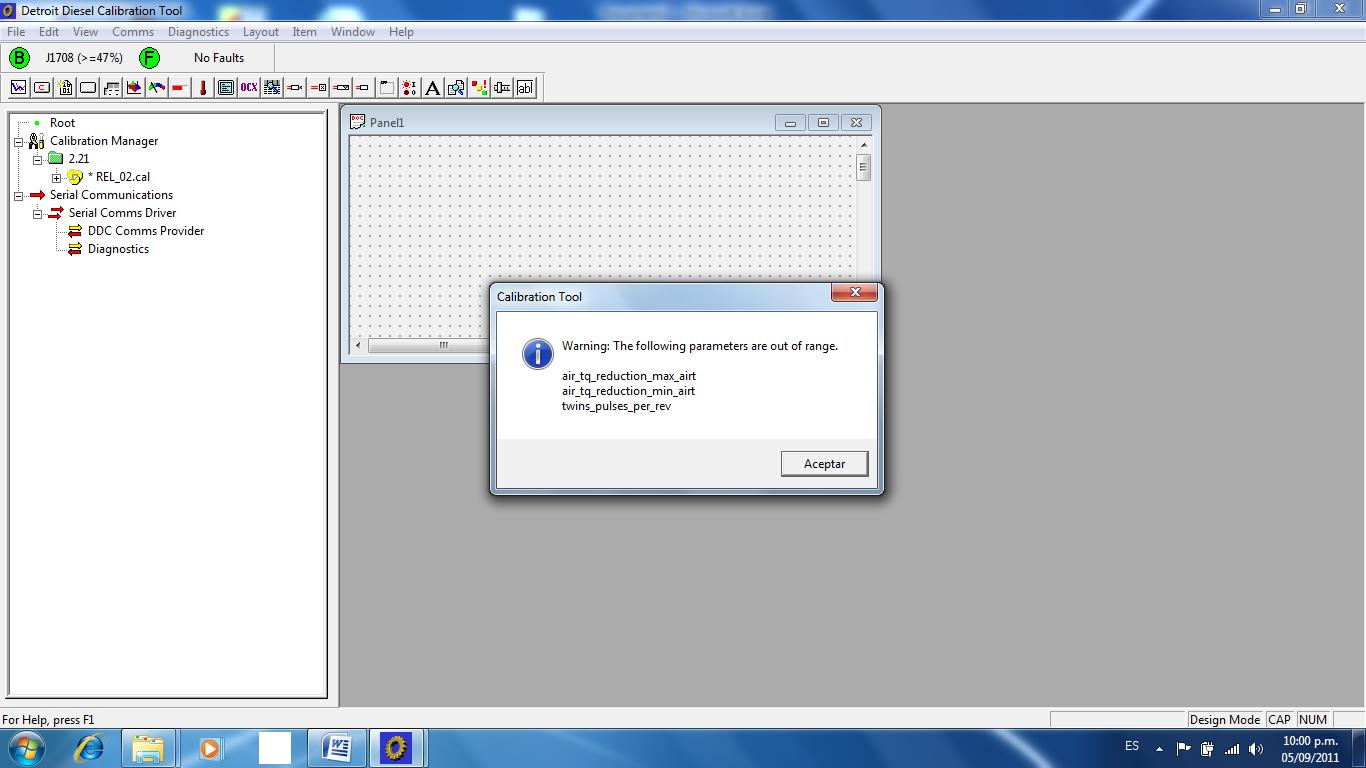The height and width of the screenshot is (768, 1366).
Task: Select the blank rectangle panel tool
Action: 88,88
